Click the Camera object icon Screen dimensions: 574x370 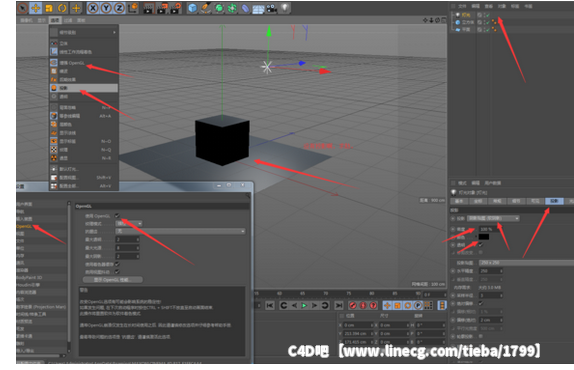(272, 8)
